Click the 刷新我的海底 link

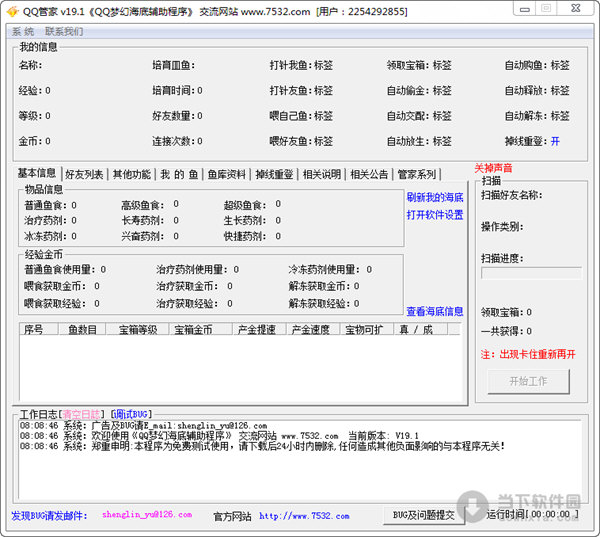tap(435, 197)
